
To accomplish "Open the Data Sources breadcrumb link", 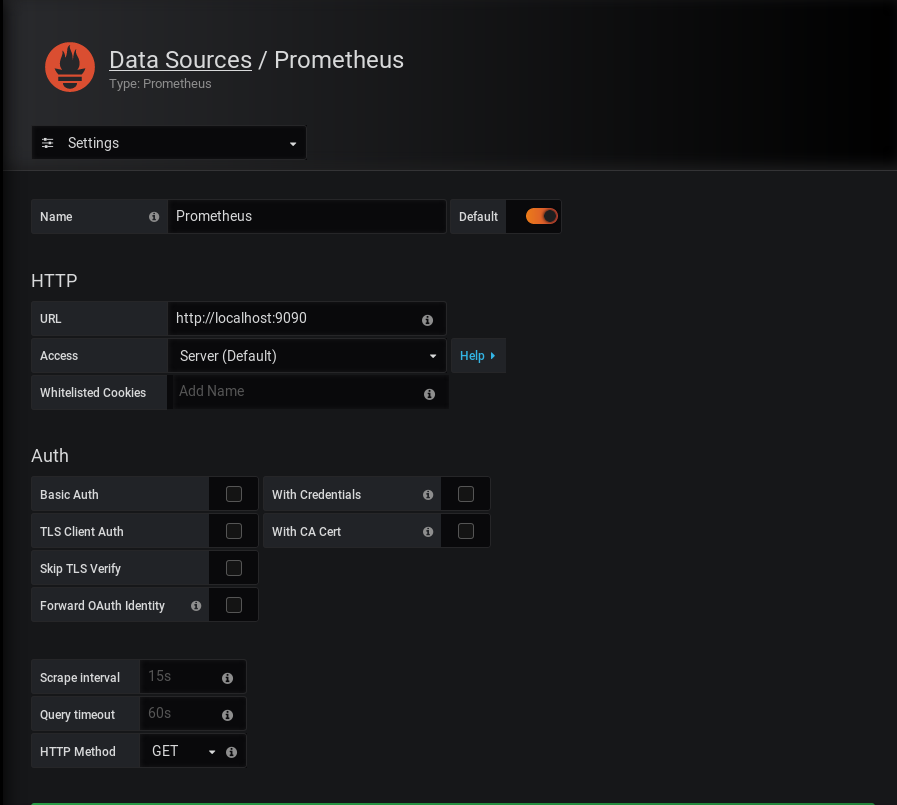I will tap(180, 60).
